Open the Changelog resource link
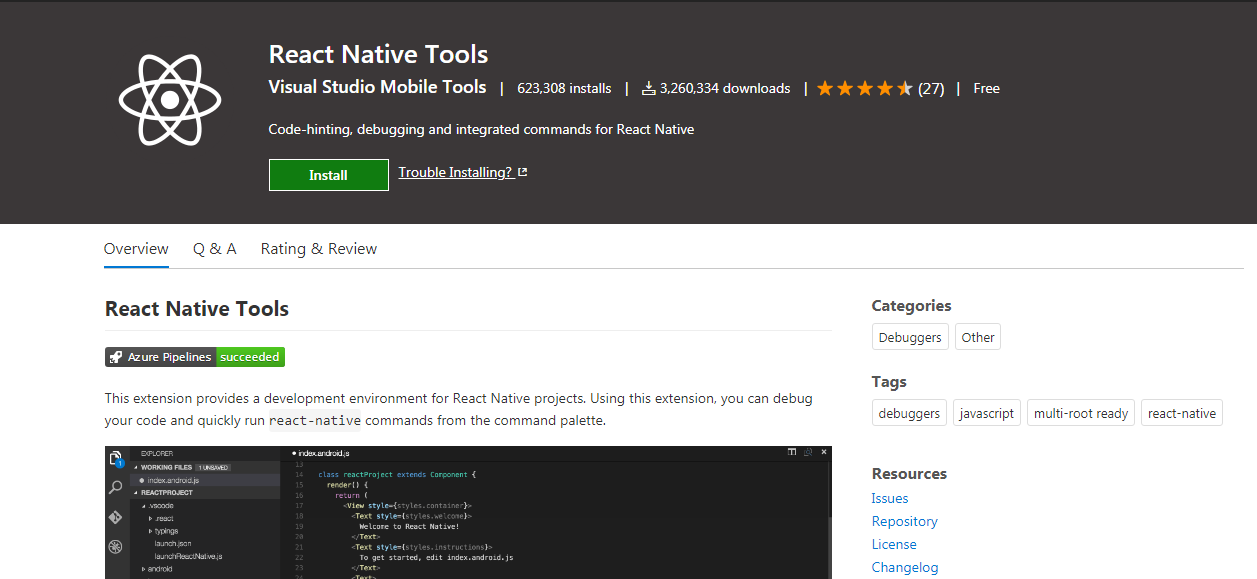The width and height of the screenshot is (1257, 579). 905,567
